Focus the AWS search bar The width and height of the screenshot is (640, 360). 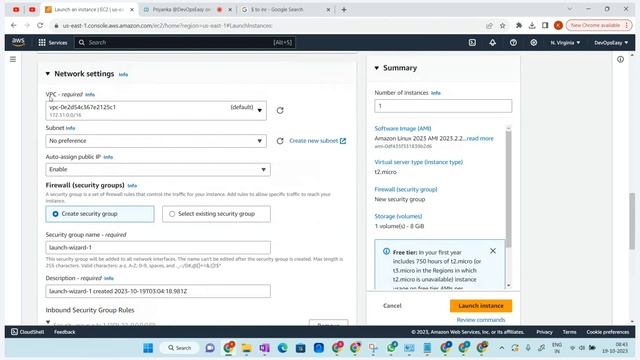tap(185, 42)
